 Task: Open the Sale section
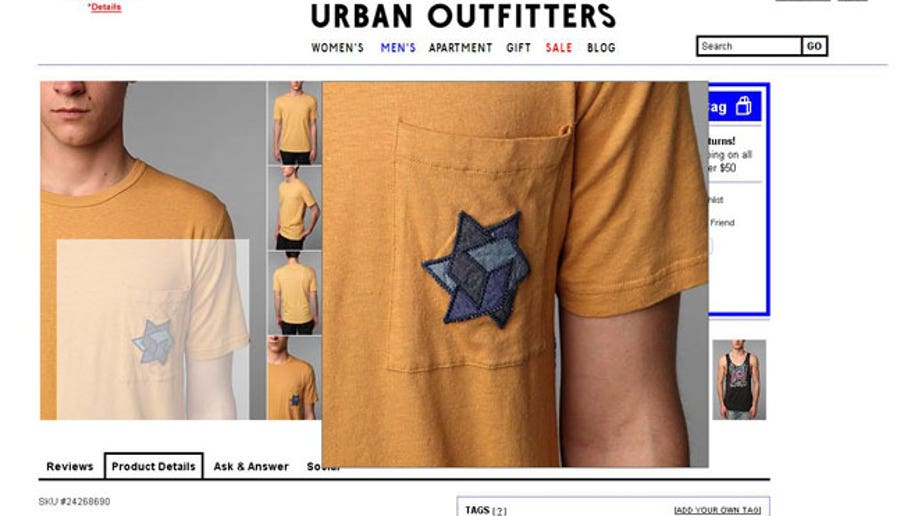[x=559, y=48]
